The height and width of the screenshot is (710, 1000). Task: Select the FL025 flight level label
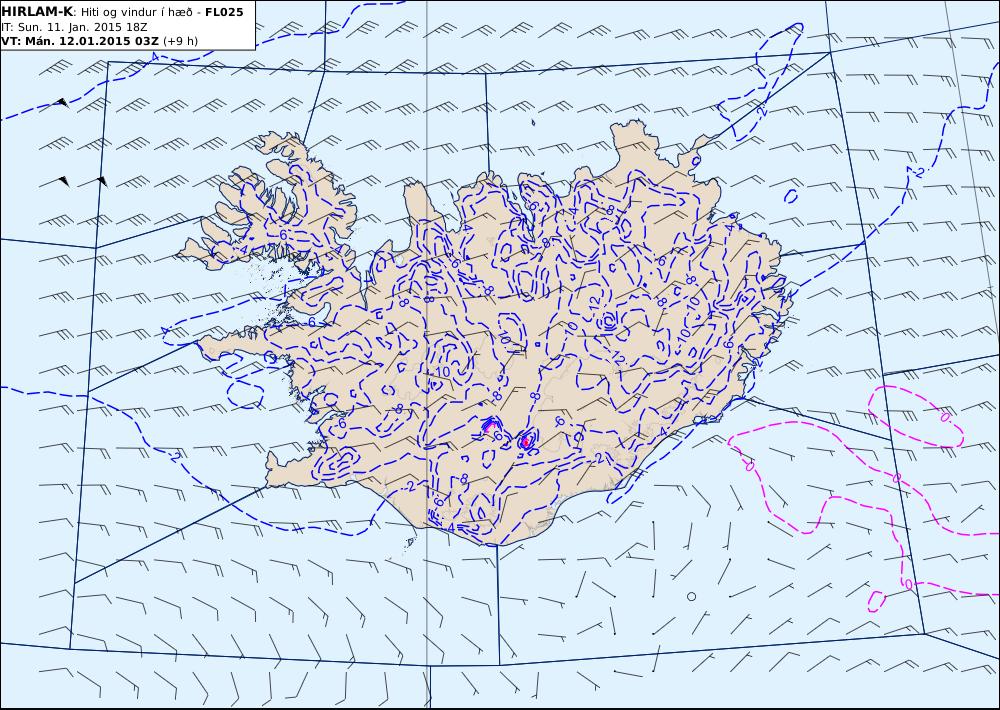224,12
